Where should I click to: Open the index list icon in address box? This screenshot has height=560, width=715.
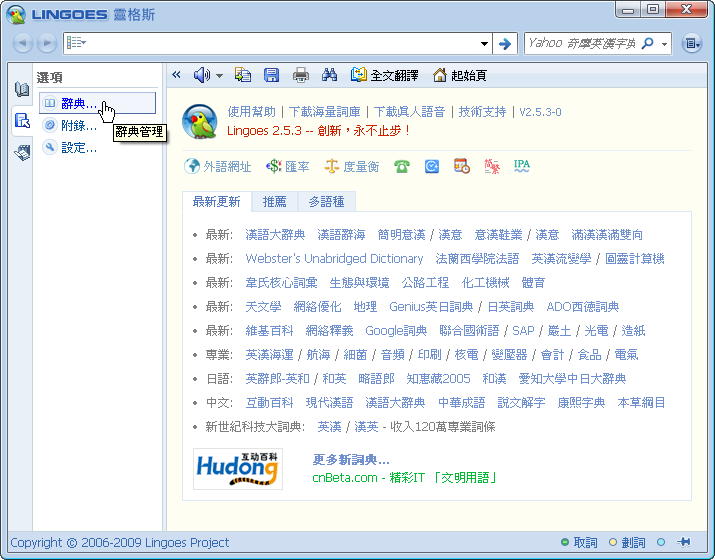point(76,43)
